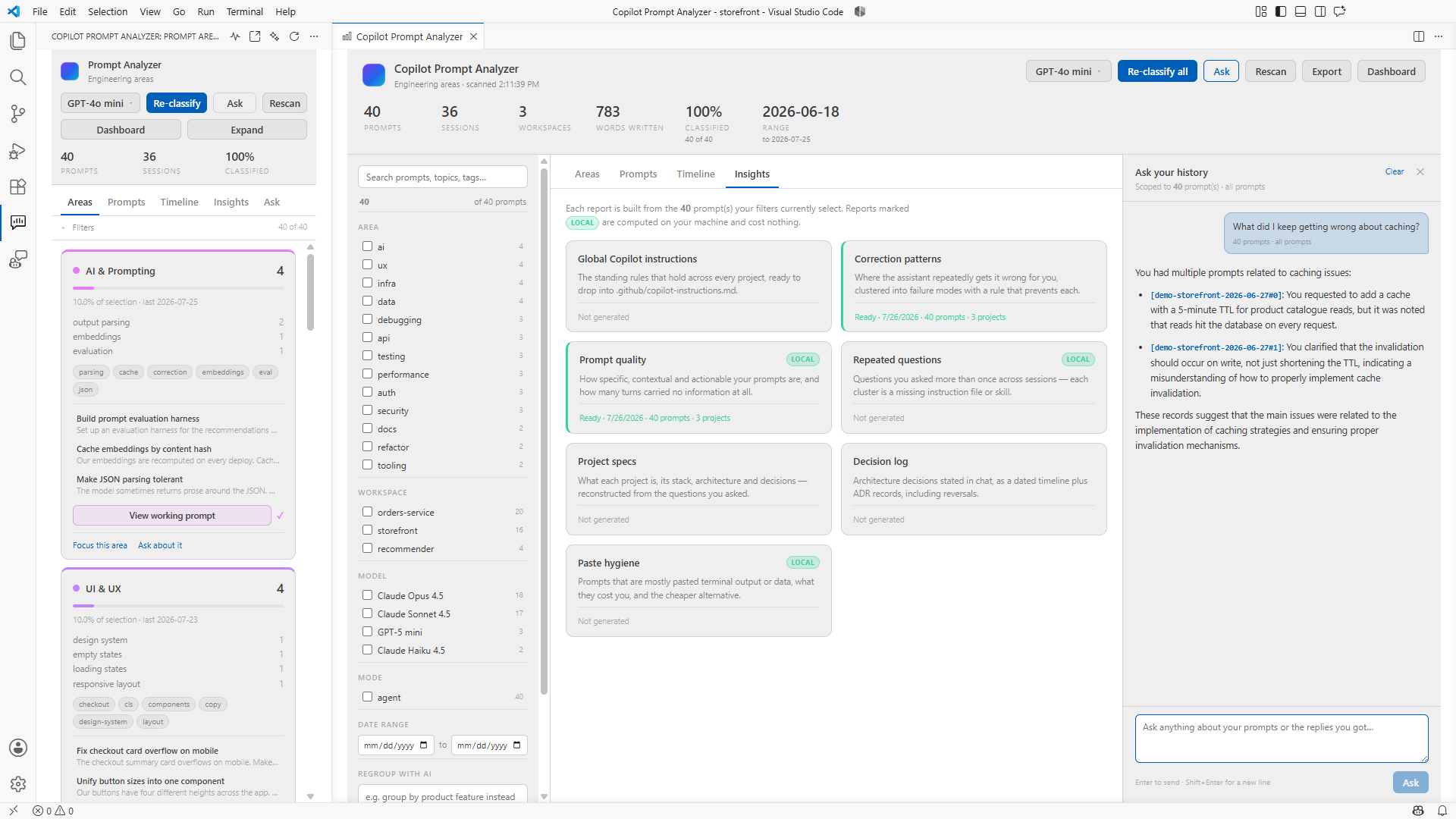Click the Export button
1456x819 pixels.
coord(1326,71)
